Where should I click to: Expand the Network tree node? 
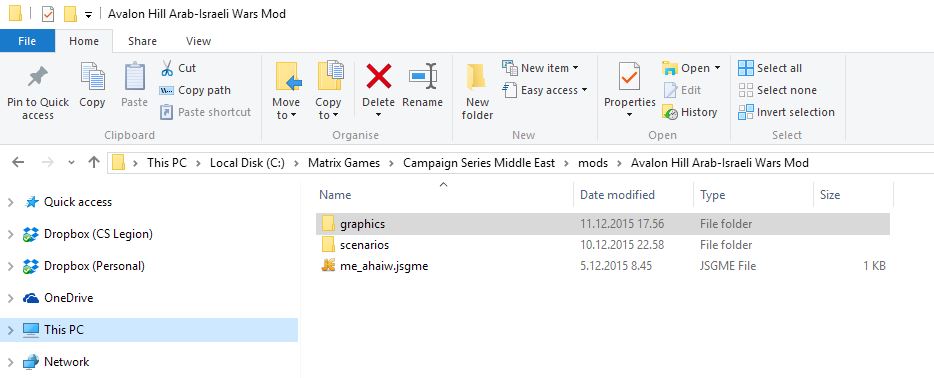10,362
